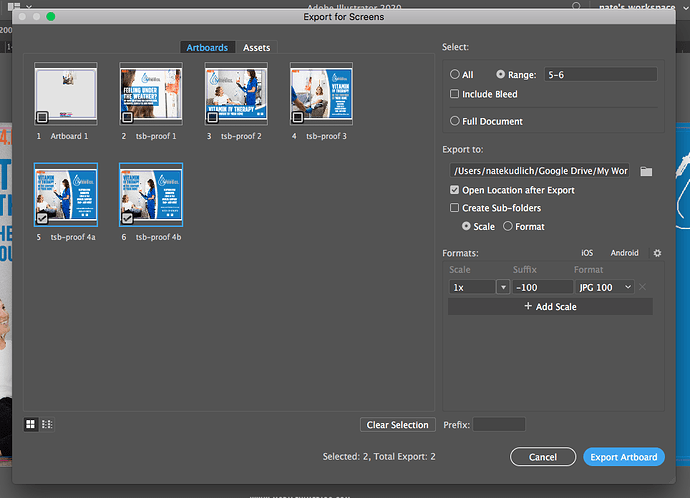Enable the Include Bleed checkbox

[x=454, y=94]
